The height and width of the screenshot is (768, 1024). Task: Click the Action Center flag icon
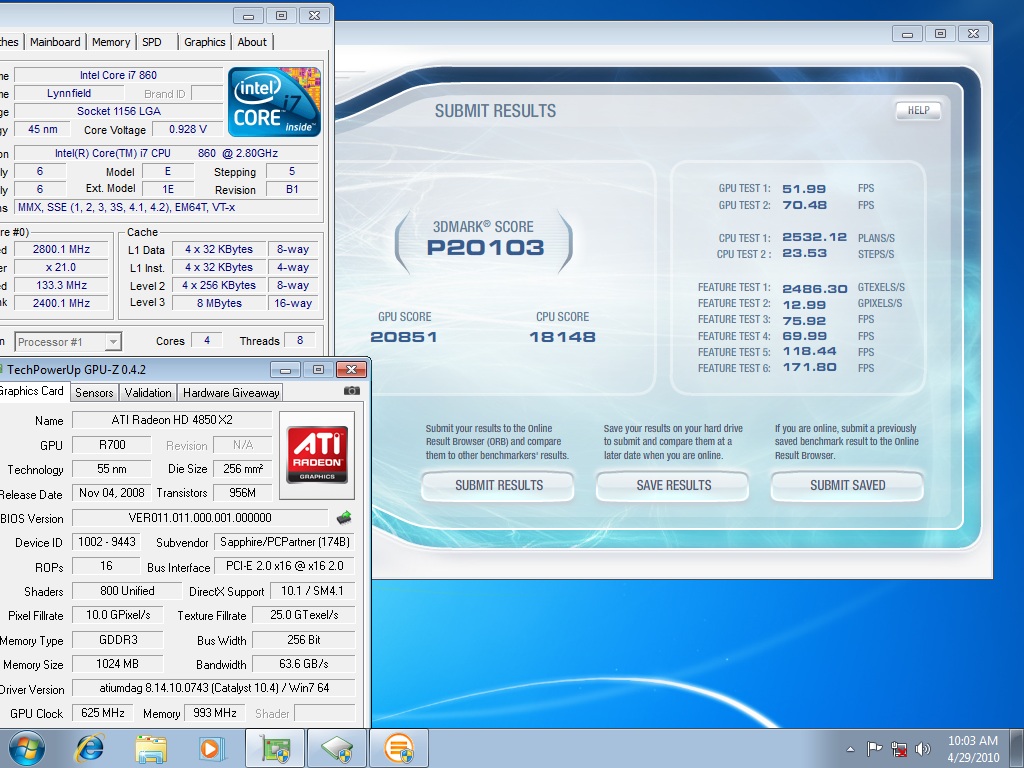874,748
